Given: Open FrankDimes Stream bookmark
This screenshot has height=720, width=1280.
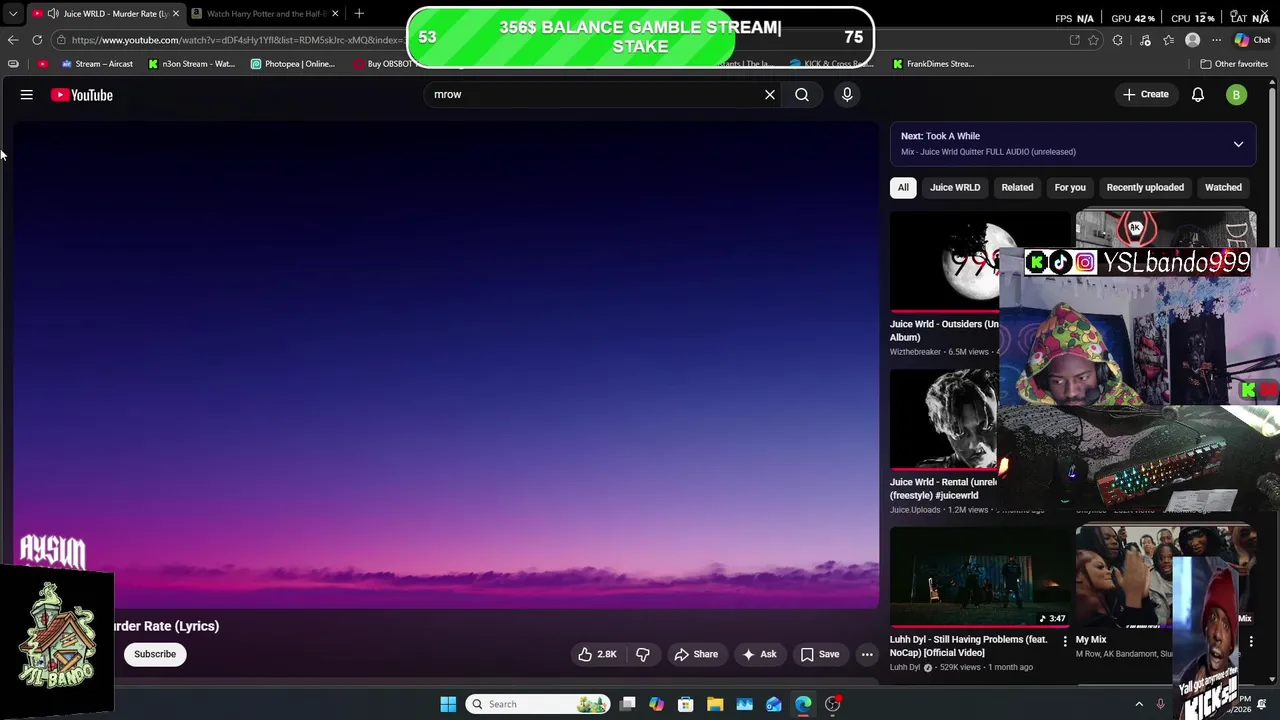Looking at the screenshot, I should click(x=933, y=64).
